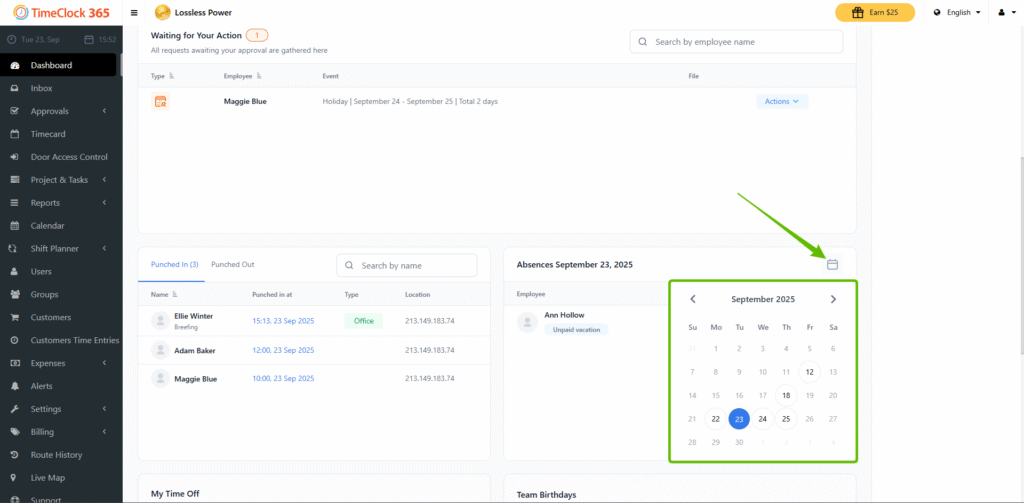Image resolution: width=1024 pixels, height=503 pixels.
Task: Click the Earn $25 button
Action: 874,13
